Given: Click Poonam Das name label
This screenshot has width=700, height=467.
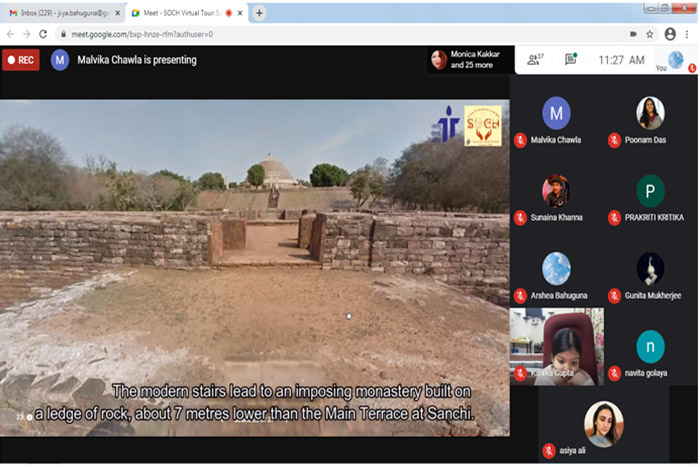Looking at the screenshot, I should click(x=645, y=140).
